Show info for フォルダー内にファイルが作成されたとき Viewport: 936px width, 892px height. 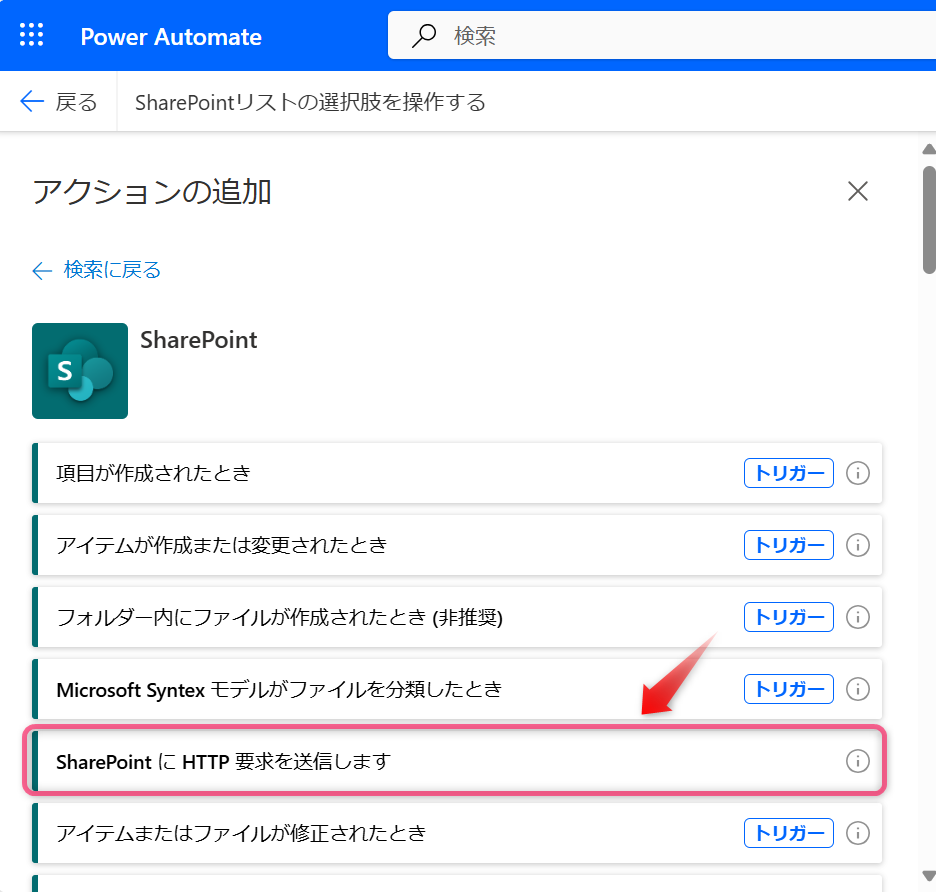pyautogui.click(x=858, y=617)
